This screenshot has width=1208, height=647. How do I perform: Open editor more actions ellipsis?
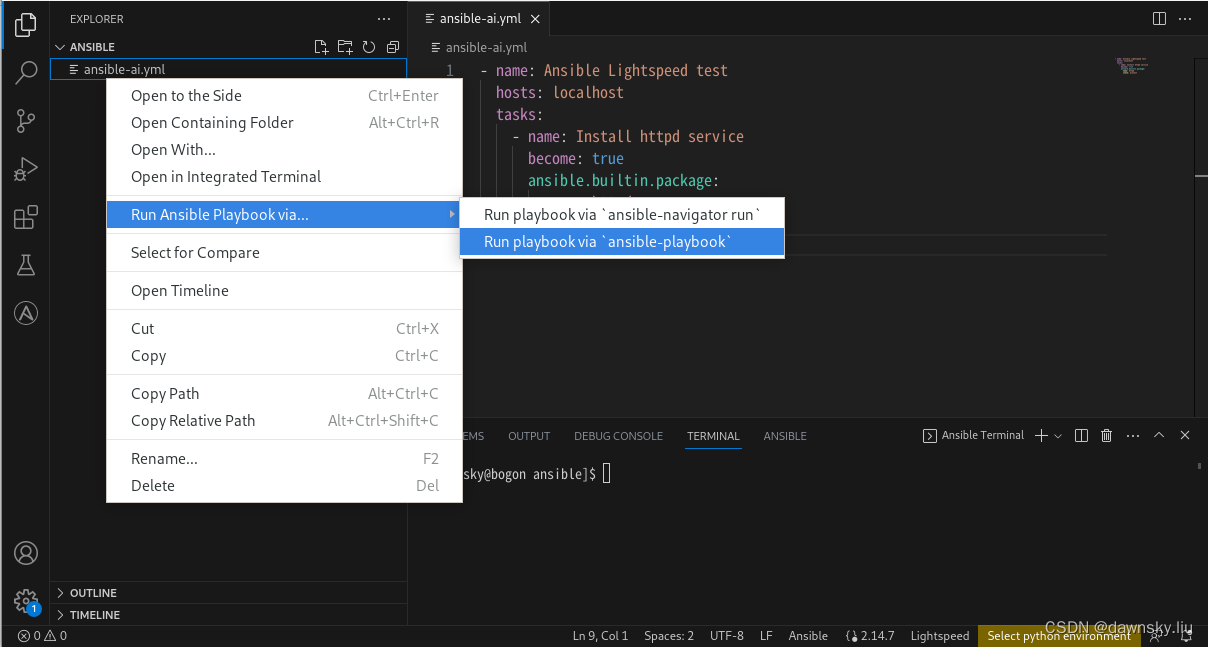point(1186,18)
